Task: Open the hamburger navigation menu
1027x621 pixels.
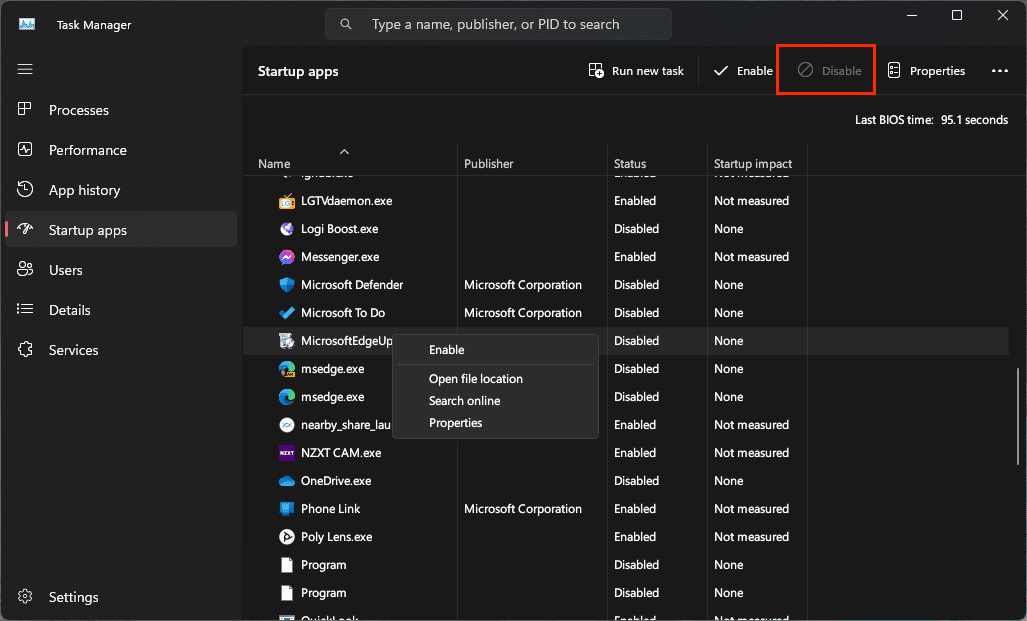Action: 25,69
